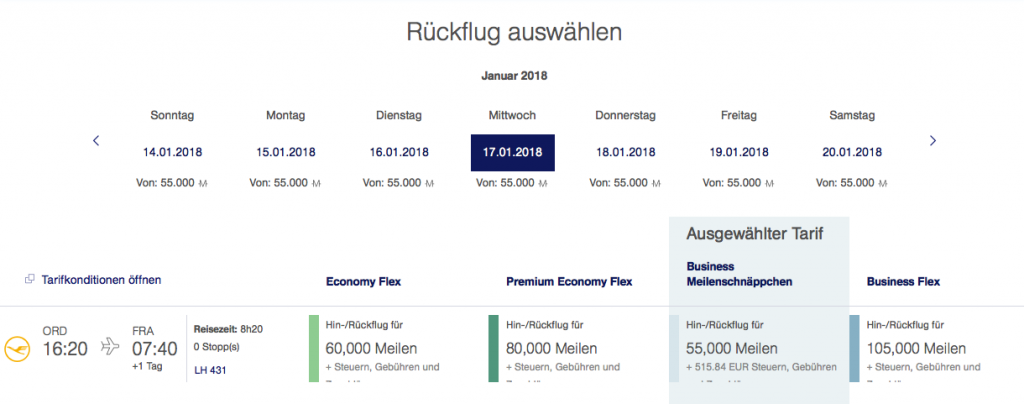Open the Tarifkonditionen öffnen link
1024x404 pixels.
click(100, 280)
